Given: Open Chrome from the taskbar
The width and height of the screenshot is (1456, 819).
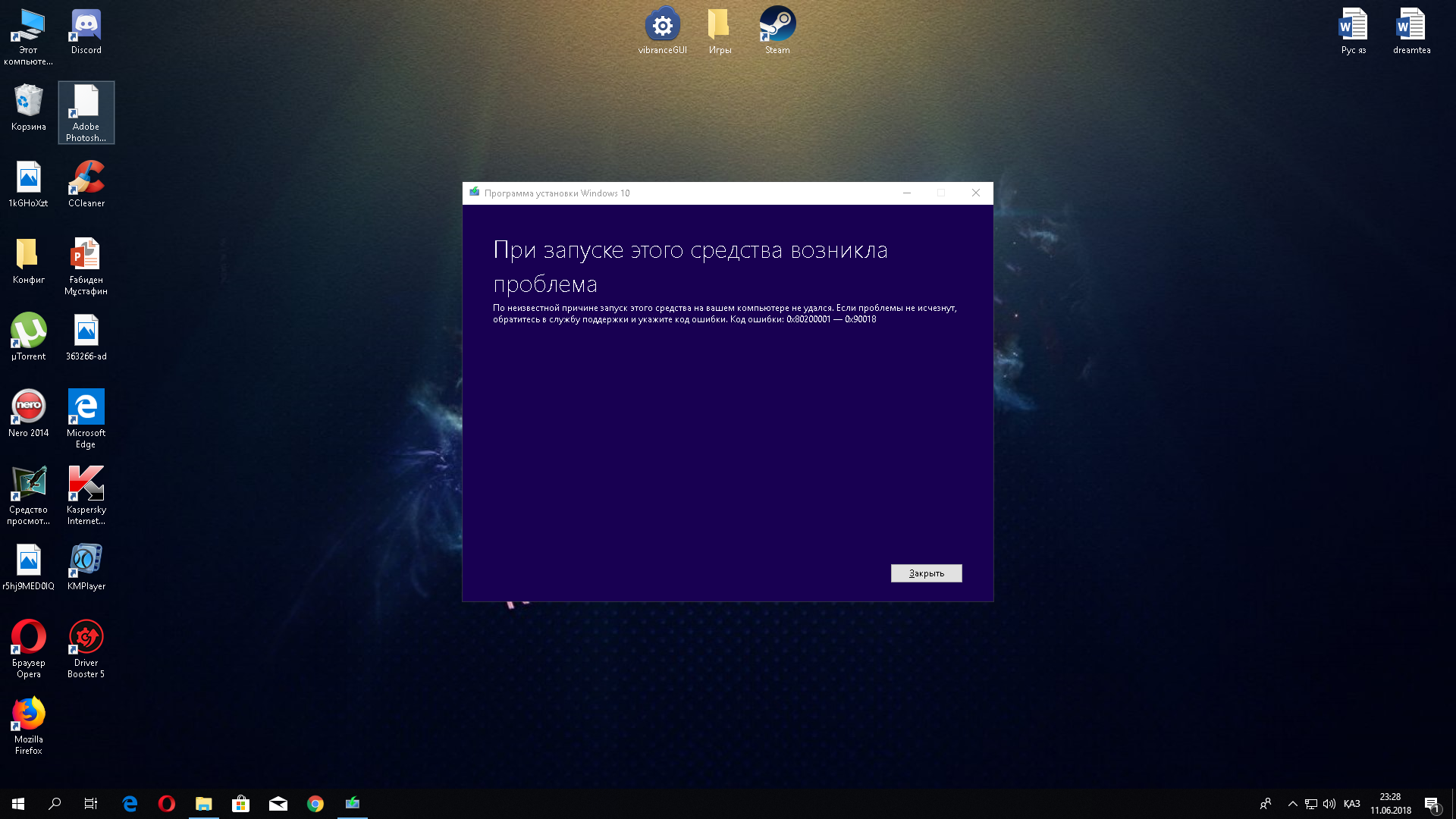Looking at the screenshot, I should pos(315,804).
